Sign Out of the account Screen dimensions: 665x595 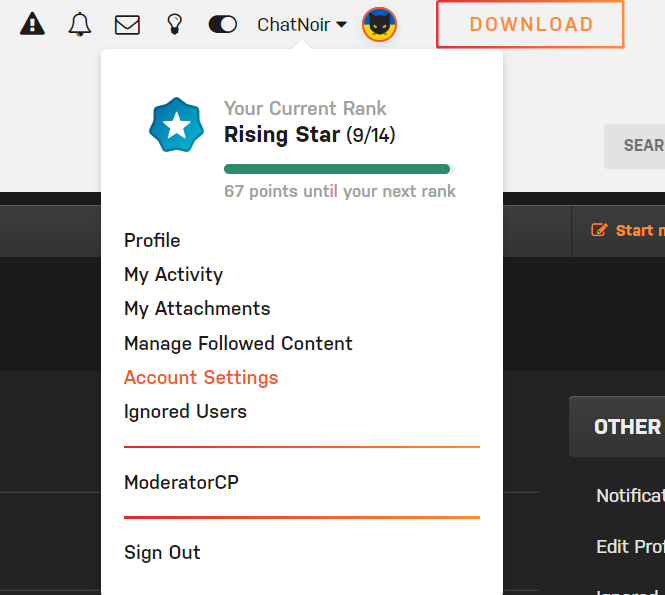162,552
